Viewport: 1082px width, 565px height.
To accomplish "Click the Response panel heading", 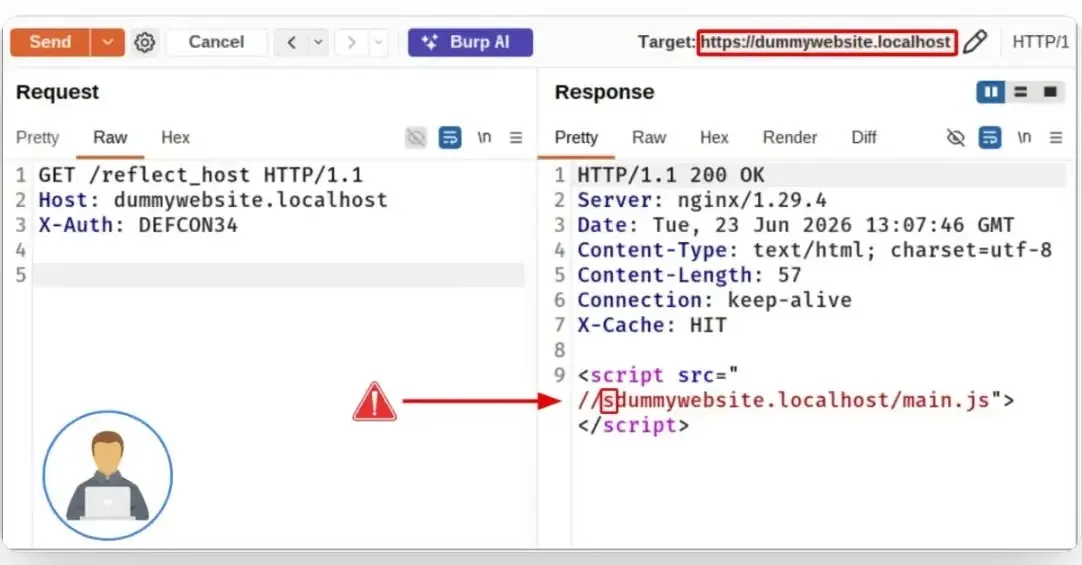I will [x=604, y=92].
